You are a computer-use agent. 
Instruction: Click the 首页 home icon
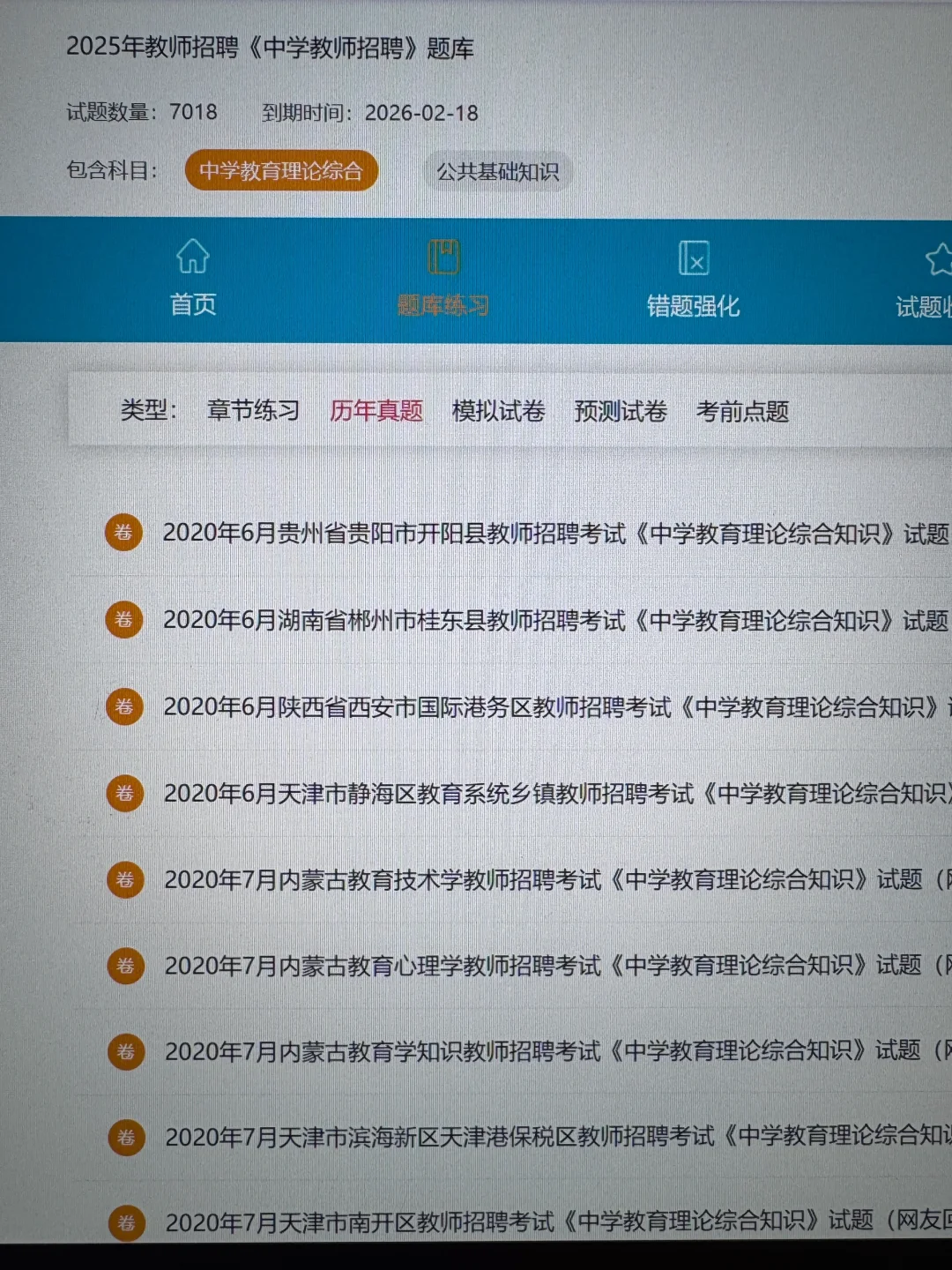click(192, 258)
